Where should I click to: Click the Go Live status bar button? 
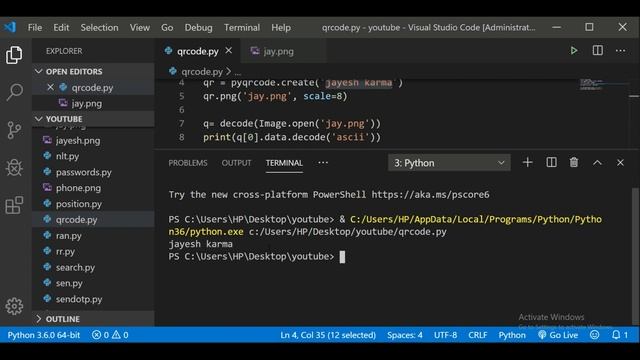coord(558,335)
